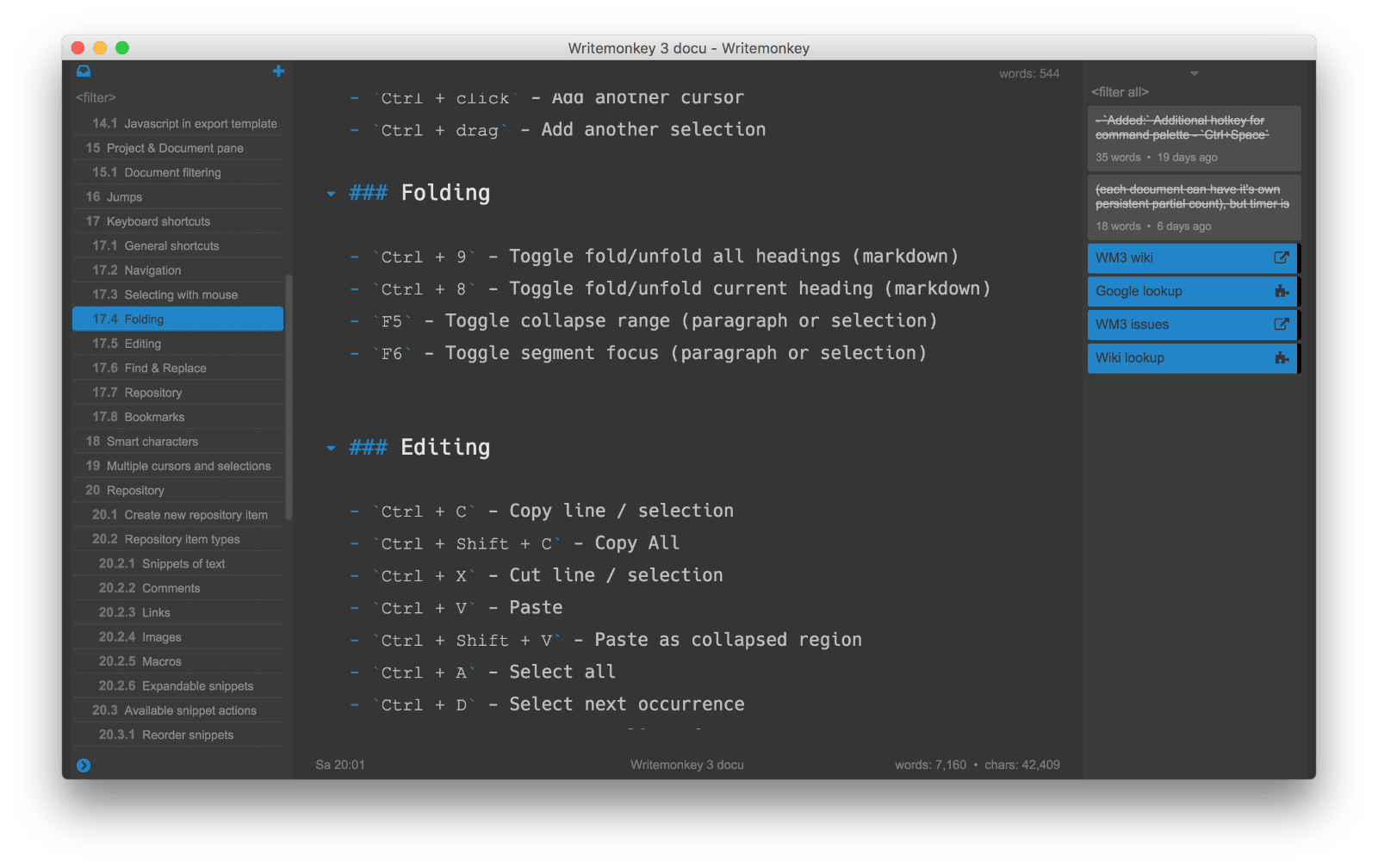Click the blue arrow circle icon at bottom-left
The image size is (1378, 868).
84,766
